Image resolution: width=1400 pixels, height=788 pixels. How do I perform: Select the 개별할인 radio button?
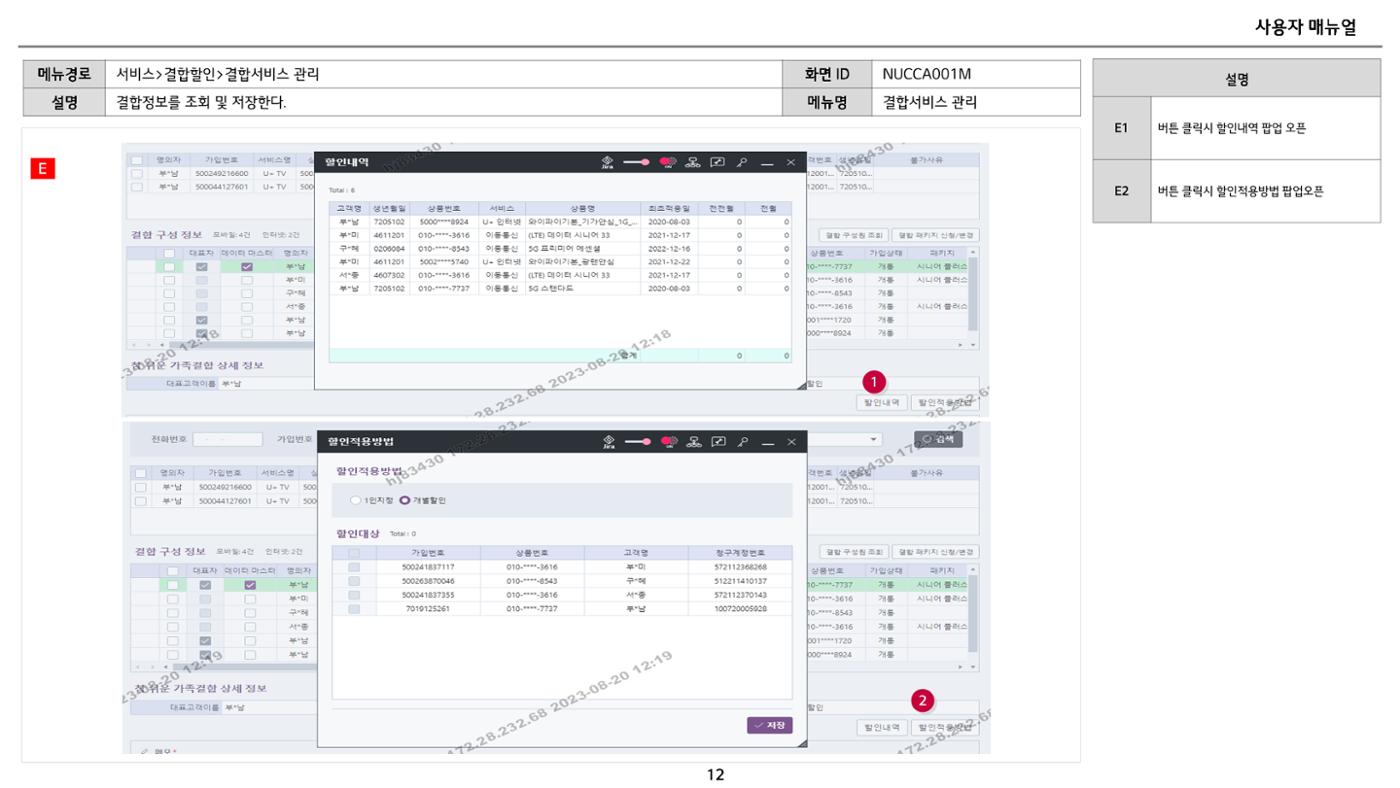[x=405, y=500]
